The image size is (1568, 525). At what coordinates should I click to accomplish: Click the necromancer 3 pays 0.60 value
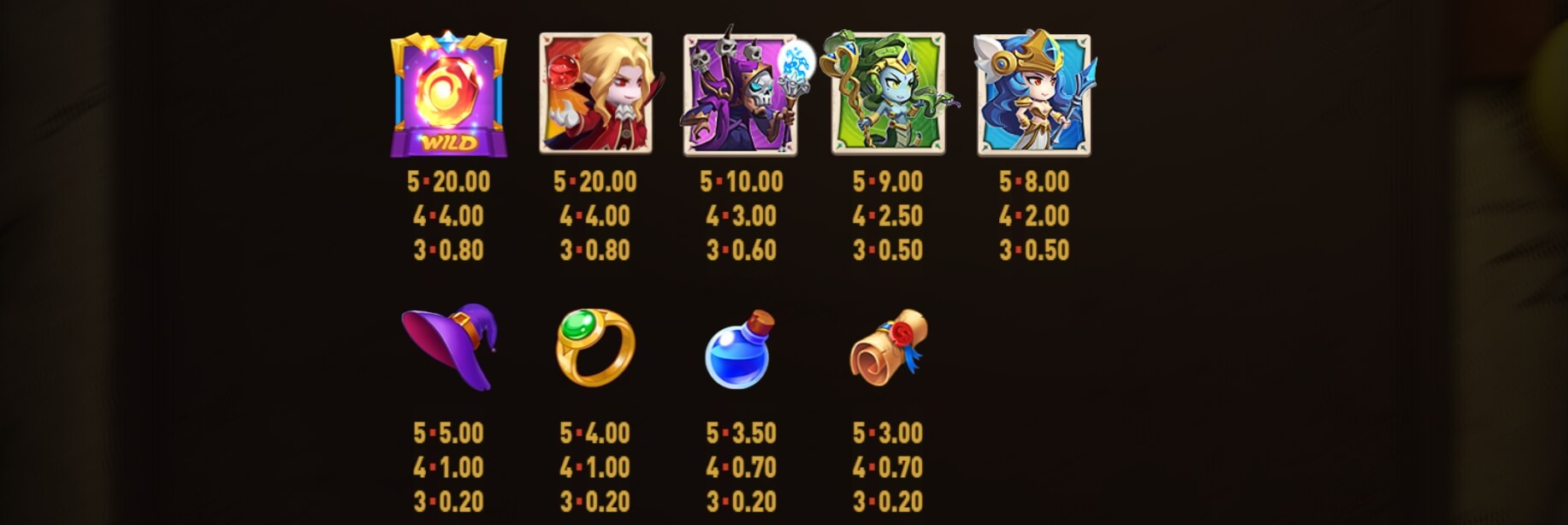741,250
